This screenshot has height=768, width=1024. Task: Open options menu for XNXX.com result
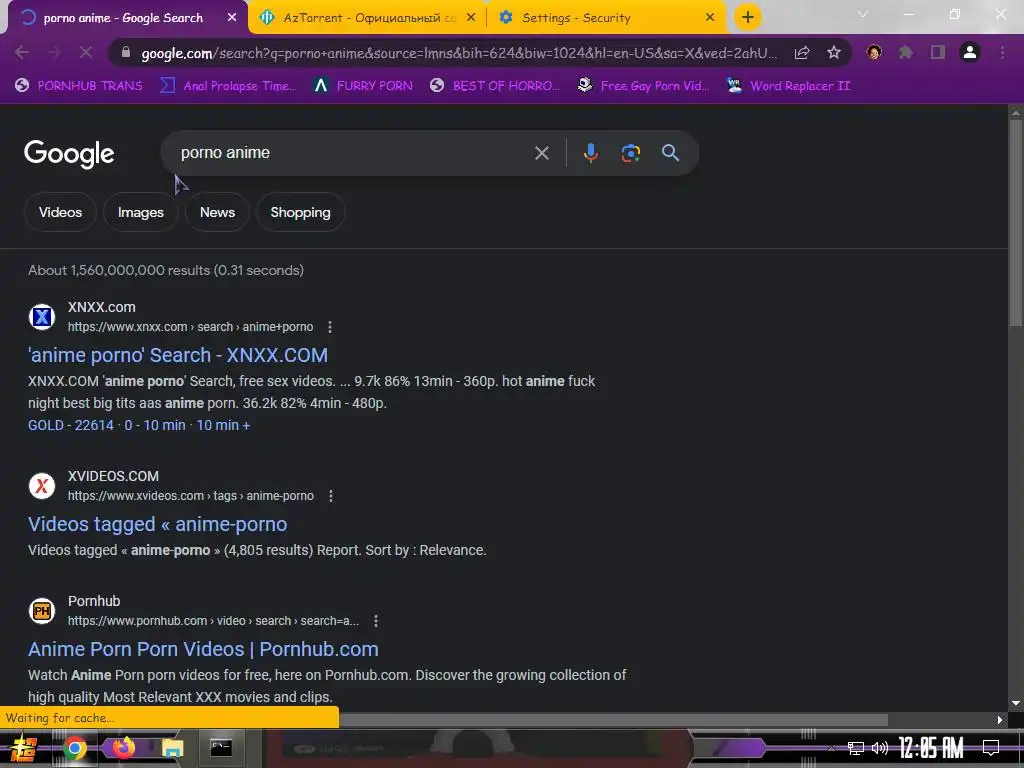point(330,327)
